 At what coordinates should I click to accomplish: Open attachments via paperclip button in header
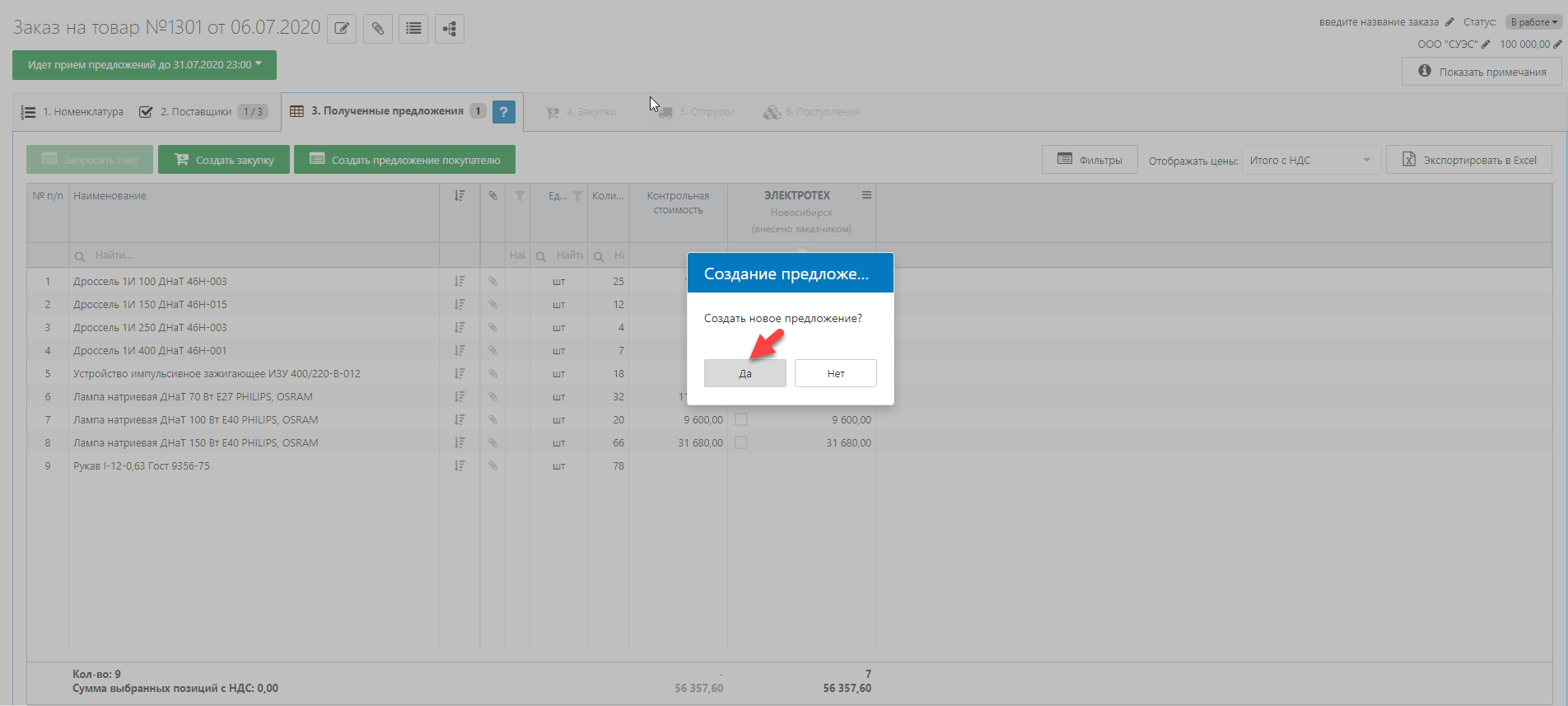point(377,29)
